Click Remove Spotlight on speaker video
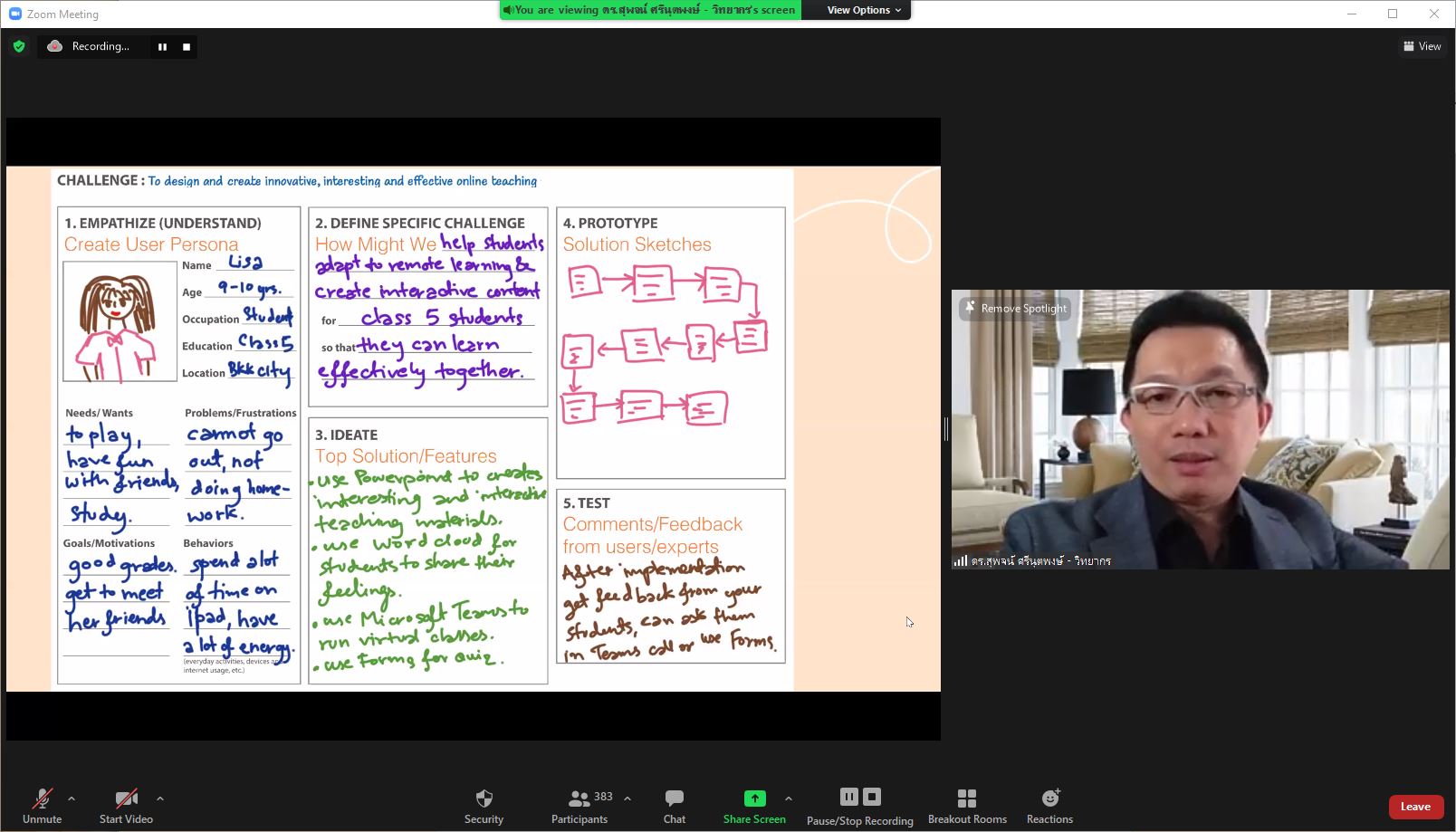The image size is (1456, 832). [1015, 308]
